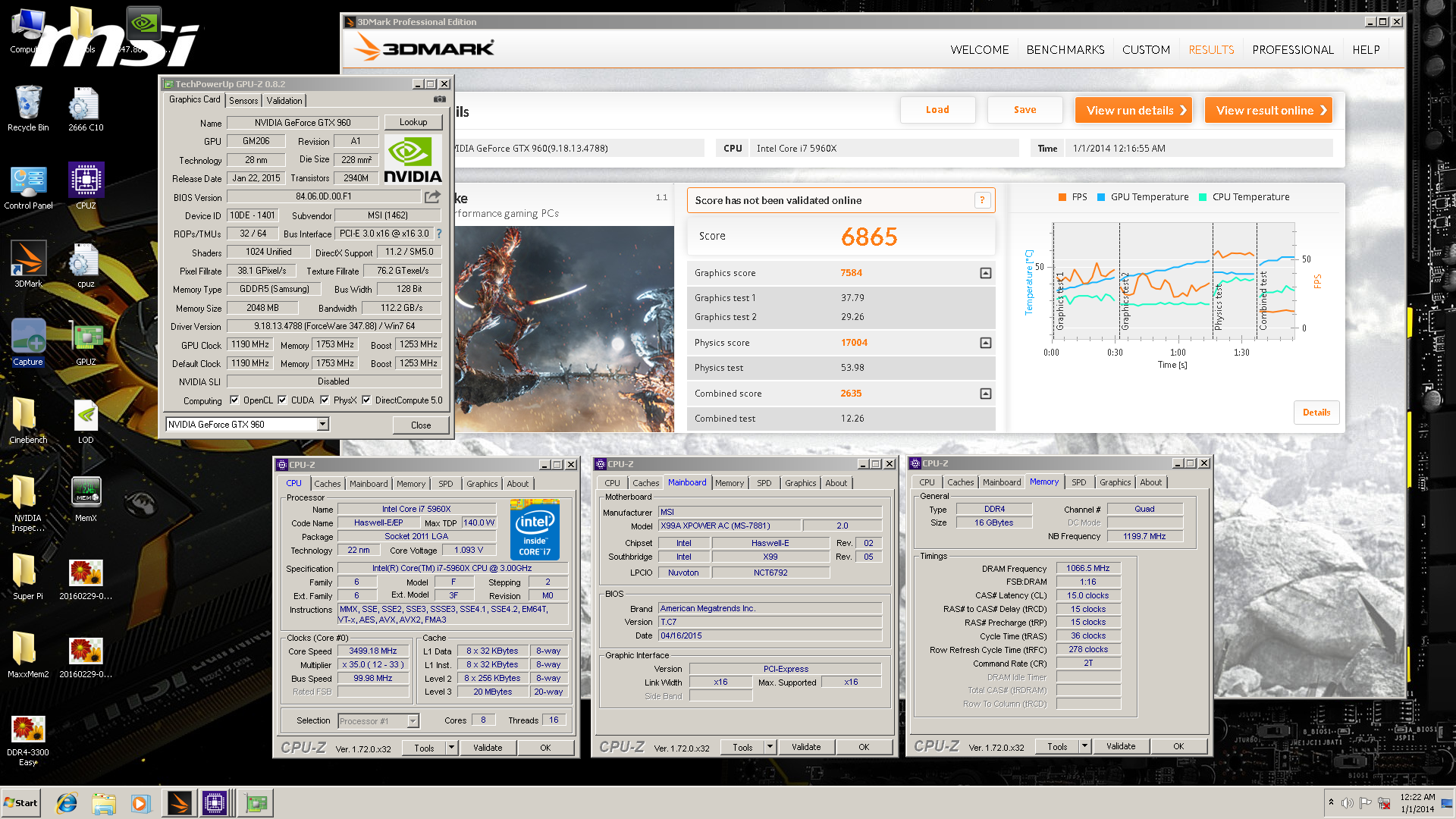
Task: Click score validation help question mark
Action: (x=982, y=200)
